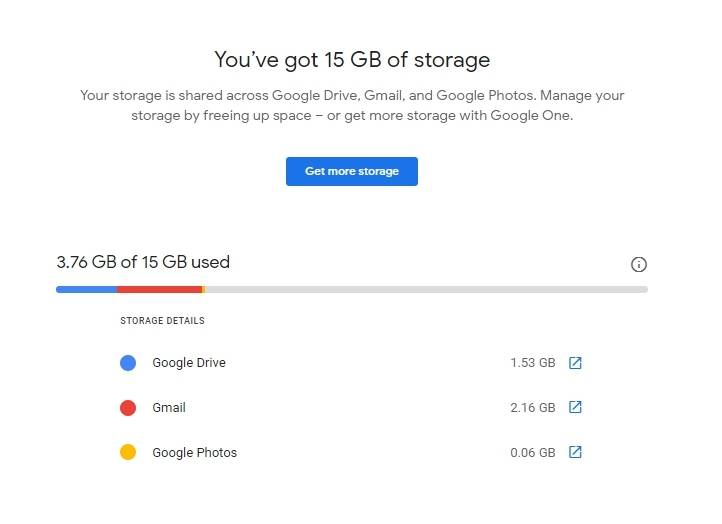
Task: Click the yellow Google Photos dot
Action: click(128, 452)
